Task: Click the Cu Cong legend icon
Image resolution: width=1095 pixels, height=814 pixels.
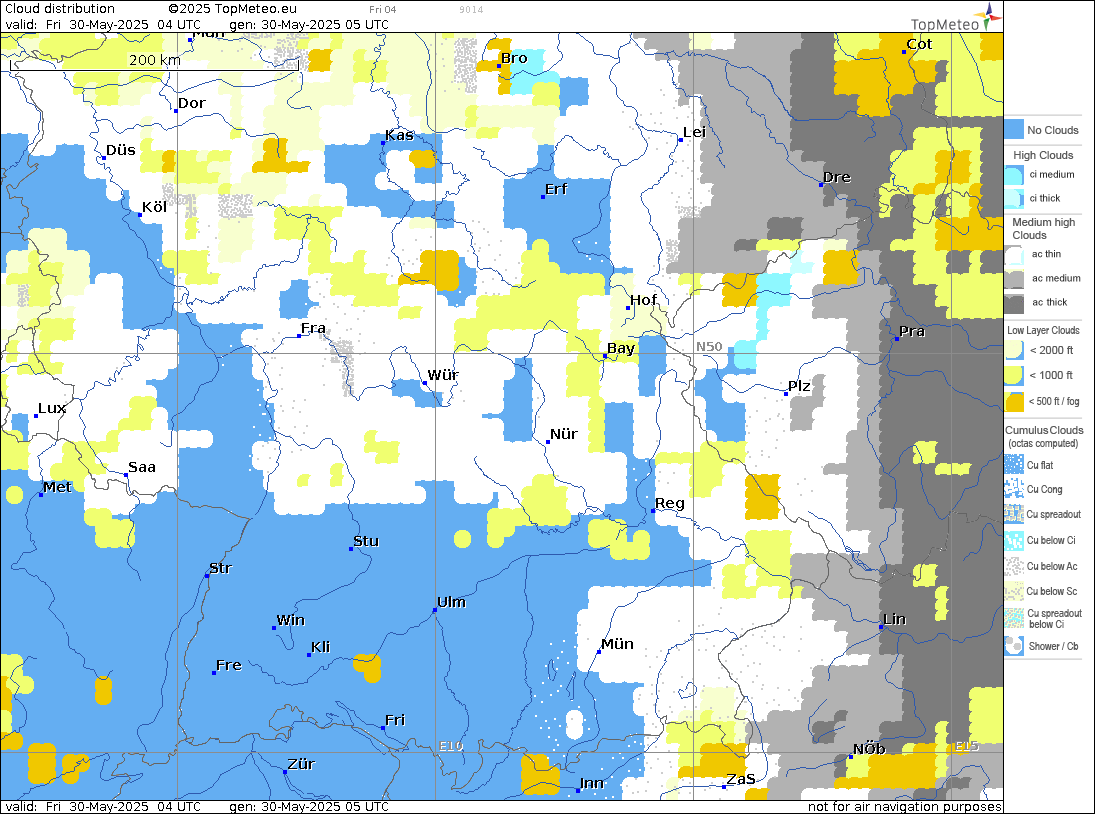Action: (x=1014, y=489)
